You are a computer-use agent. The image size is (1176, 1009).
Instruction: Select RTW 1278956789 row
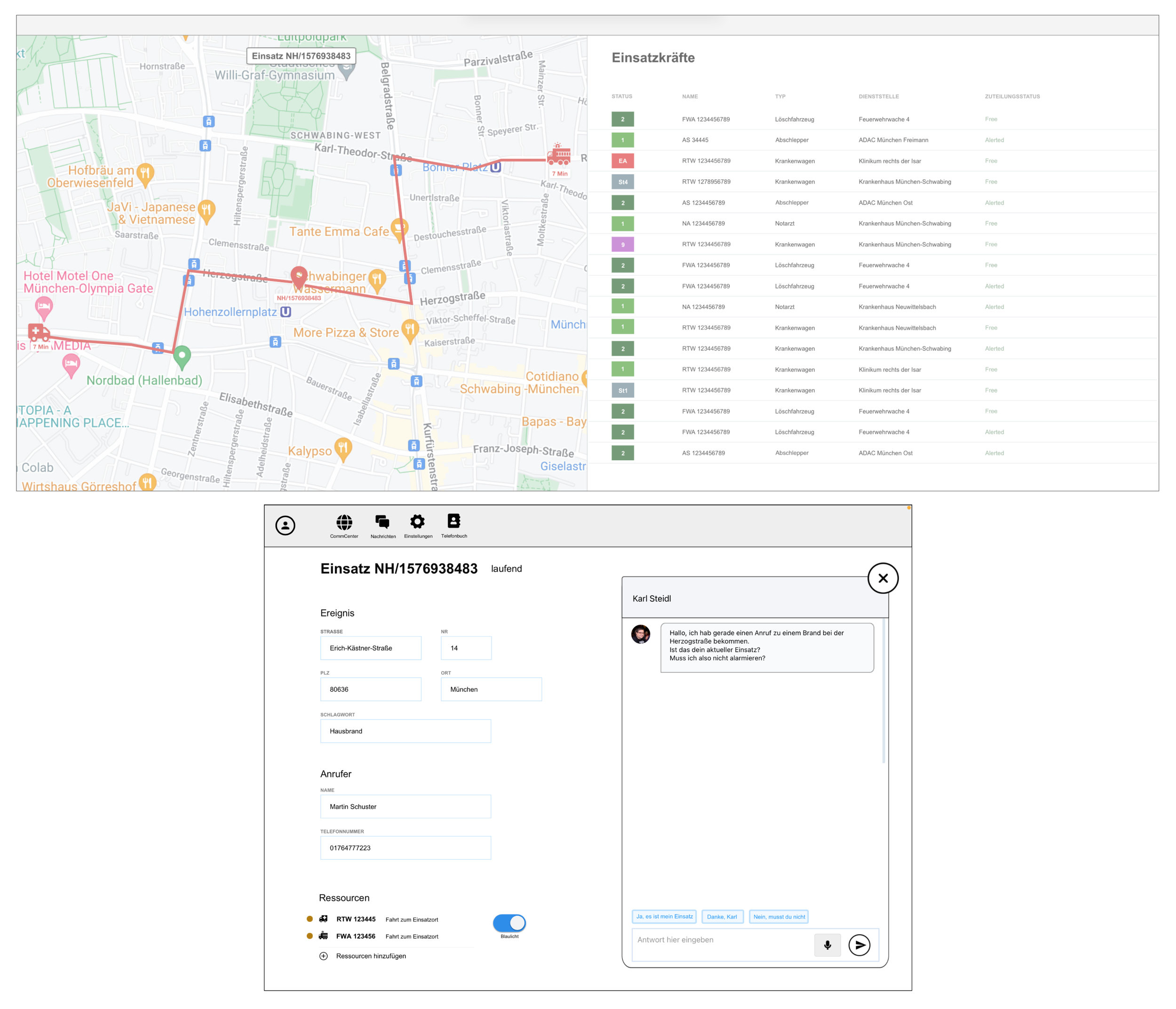873,182
